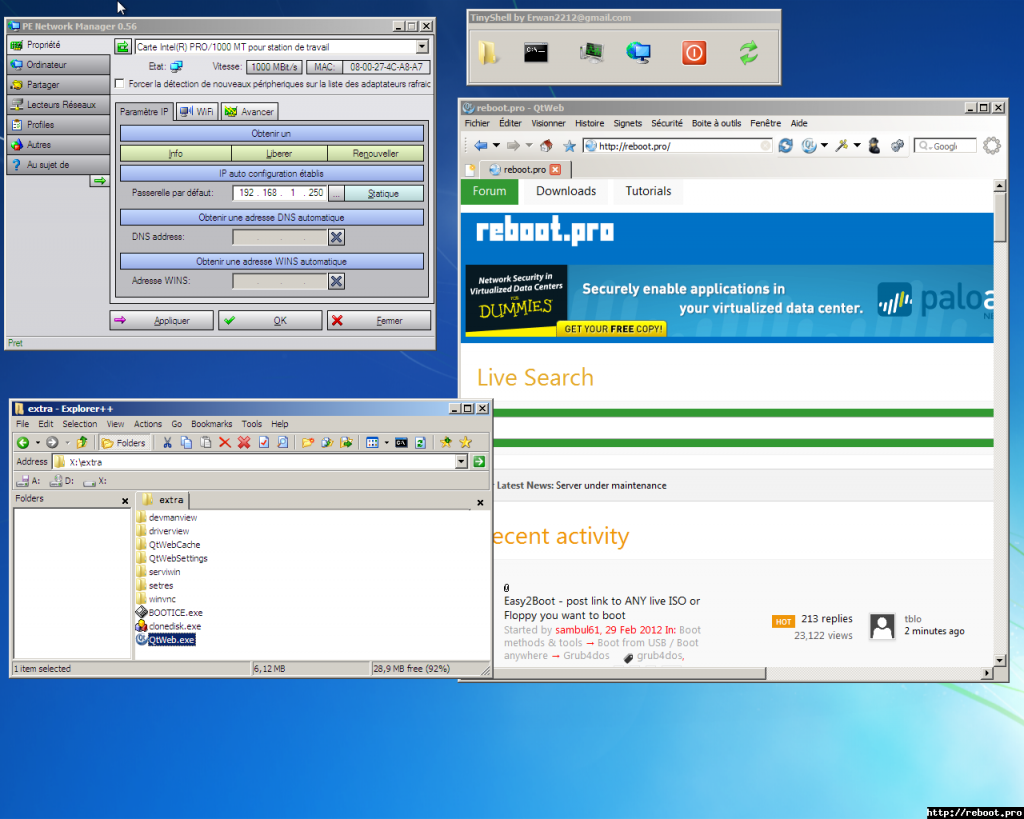Open the command prompt from TinyShell
1024x819 pixels.
(x=537, y=53)
